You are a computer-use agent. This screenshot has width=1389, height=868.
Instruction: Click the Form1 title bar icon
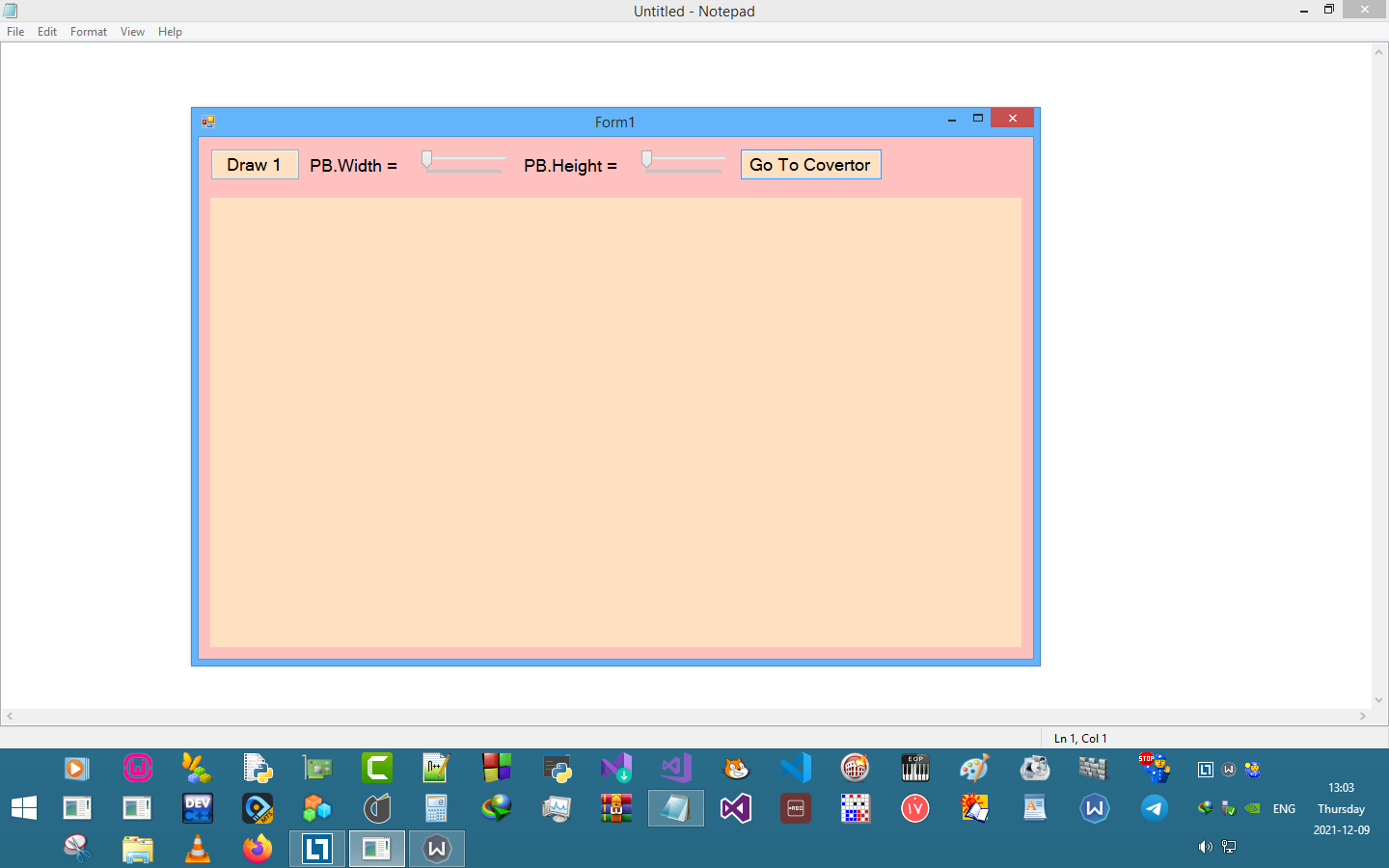pos(208,122)
